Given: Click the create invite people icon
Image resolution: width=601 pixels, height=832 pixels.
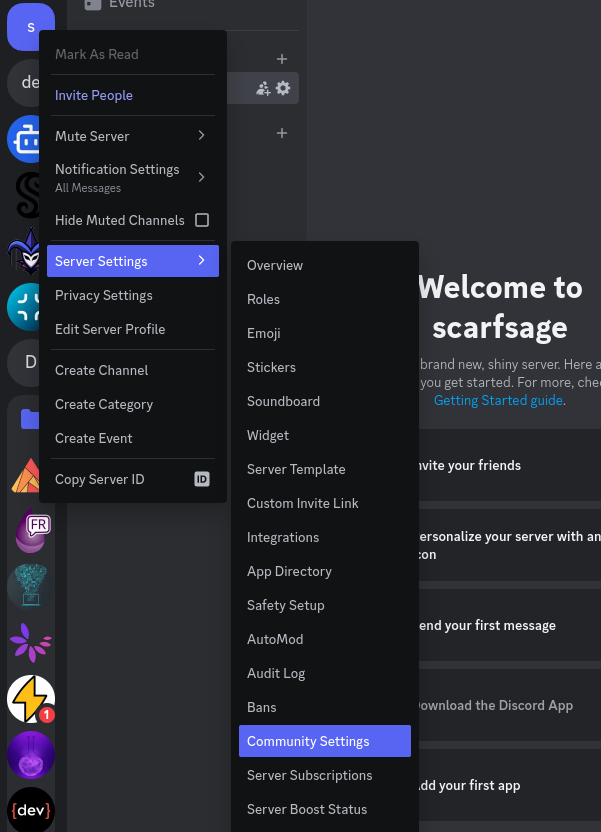Looking at the screenshot, I should pos(263,88).
